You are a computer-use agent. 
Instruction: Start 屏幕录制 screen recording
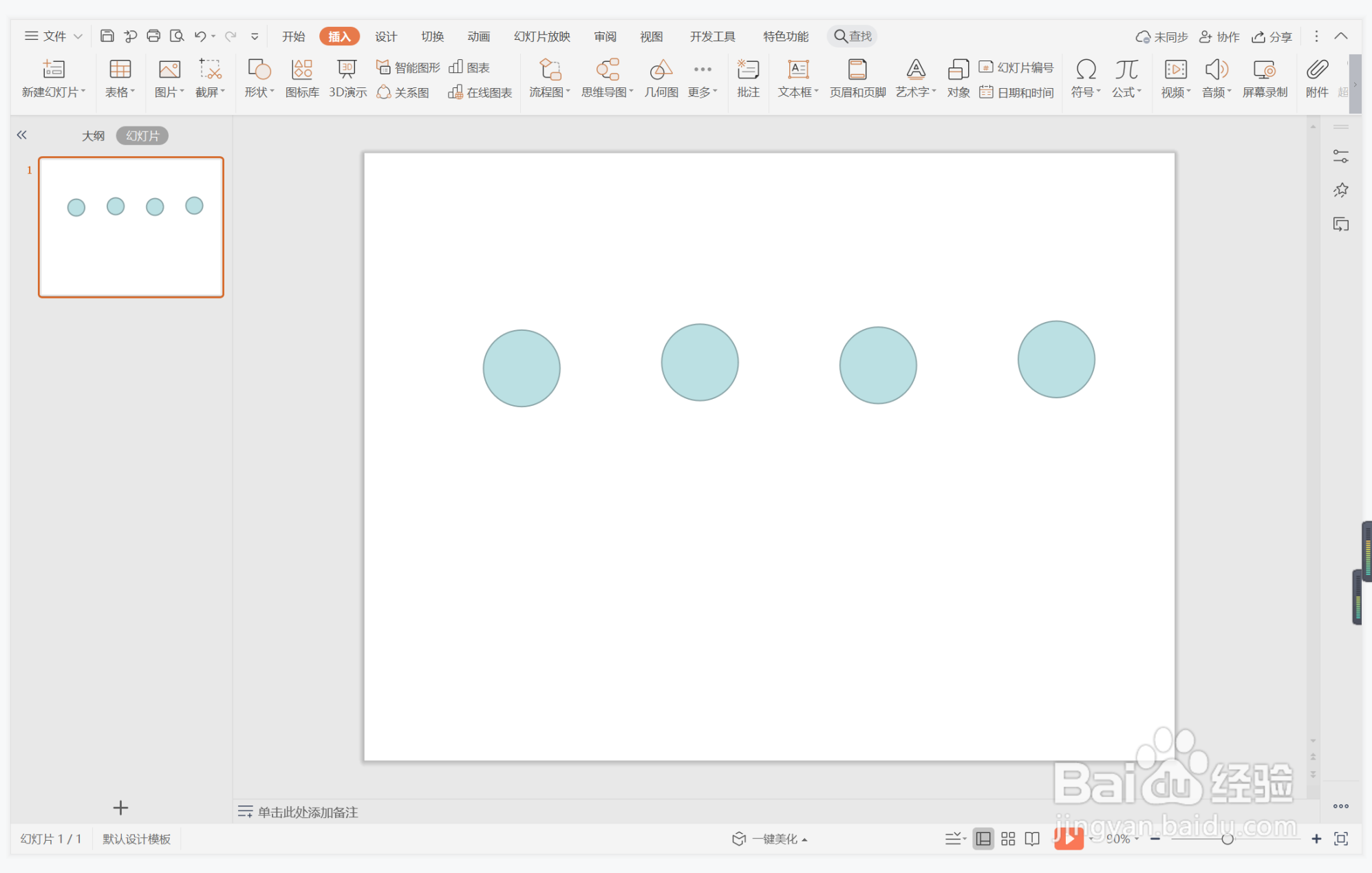click(x=1265, y=78)
